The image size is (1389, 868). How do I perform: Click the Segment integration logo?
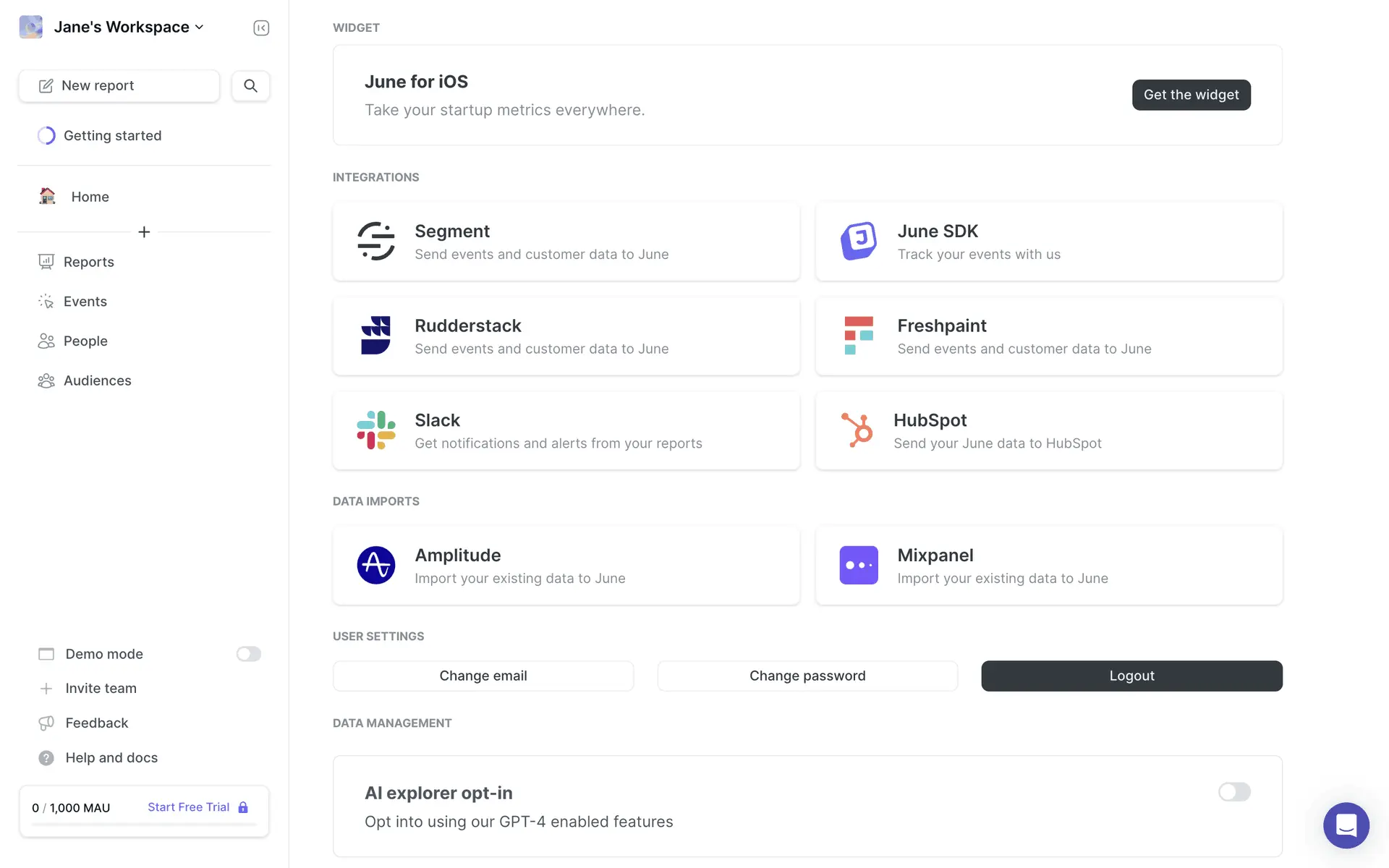(x=376, y=242)
